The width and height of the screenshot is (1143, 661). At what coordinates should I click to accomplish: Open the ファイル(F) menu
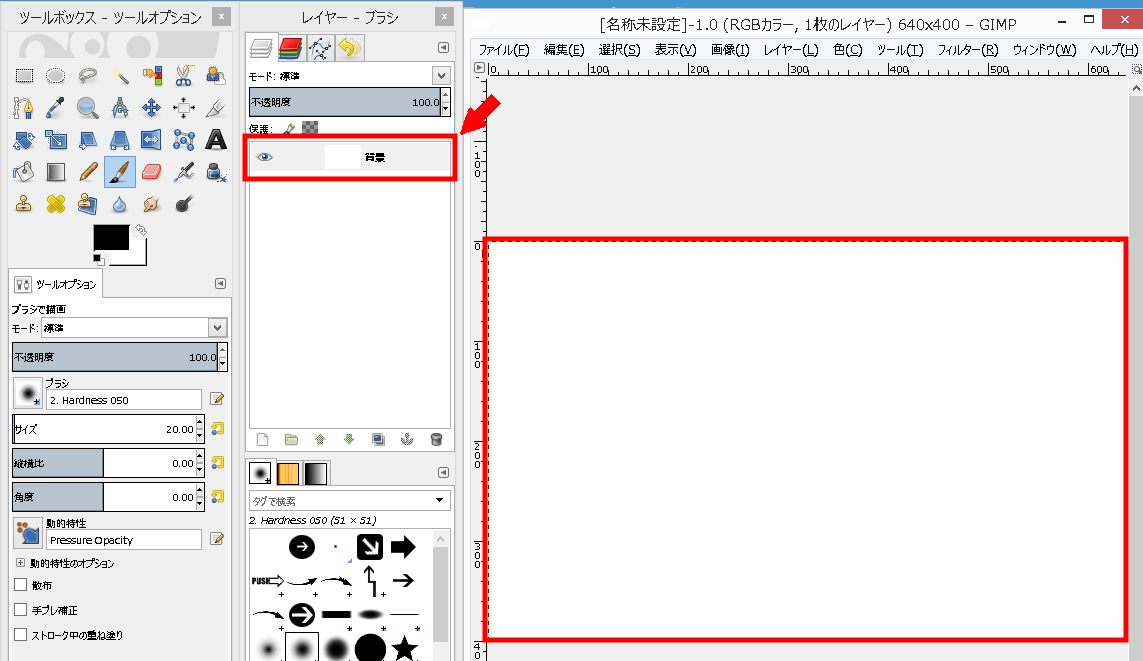tap(504, 50)
